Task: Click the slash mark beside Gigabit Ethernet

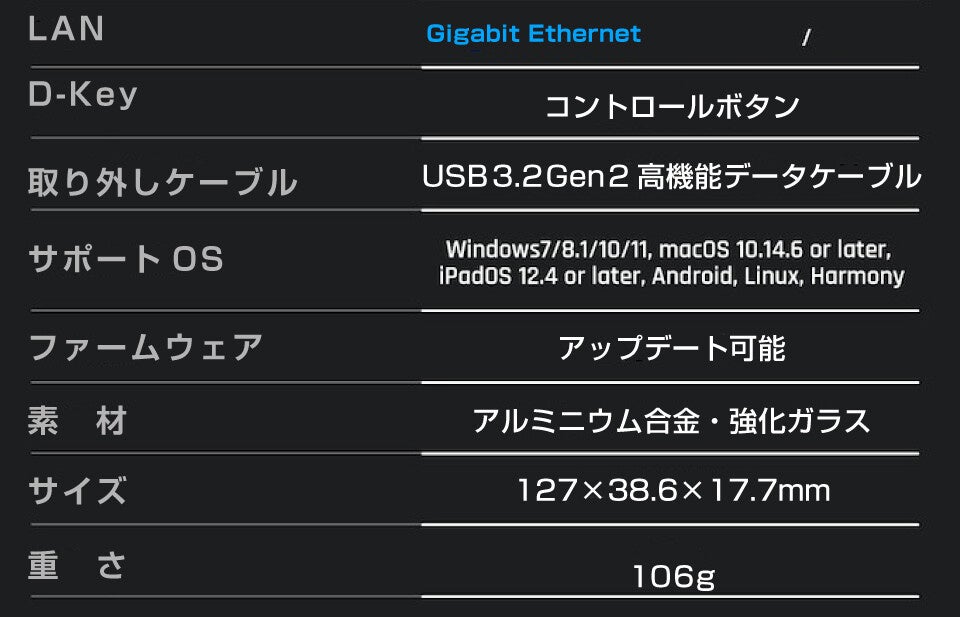Action: click(806, 38)
